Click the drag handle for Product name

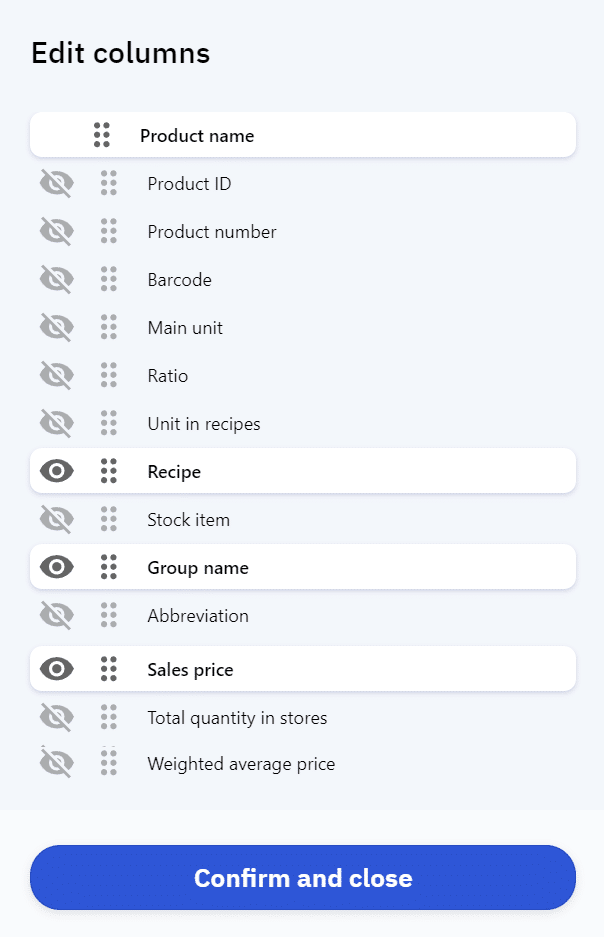[x=101, y=135]
